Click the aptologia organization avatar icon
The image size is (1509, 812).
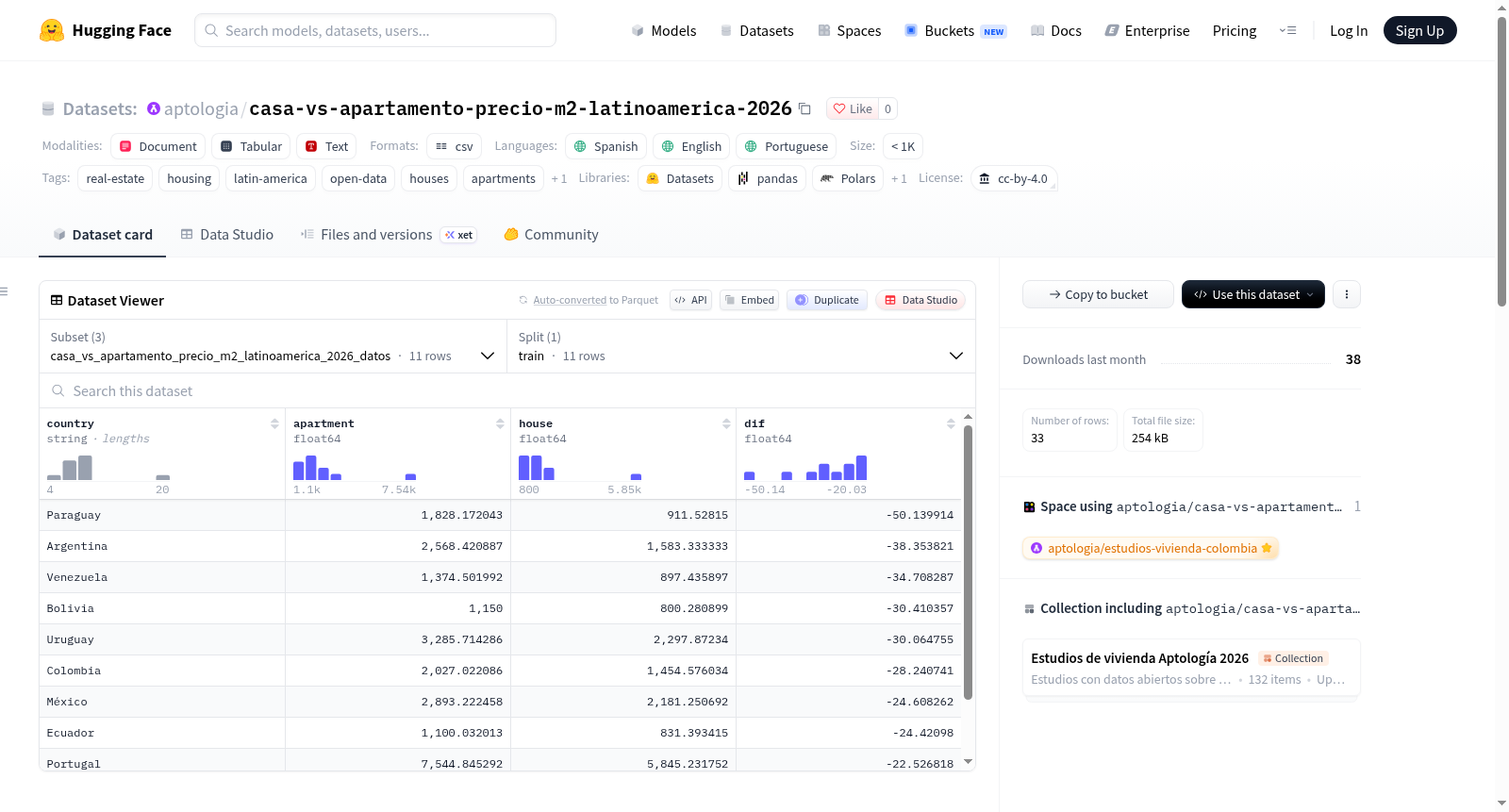154,108
